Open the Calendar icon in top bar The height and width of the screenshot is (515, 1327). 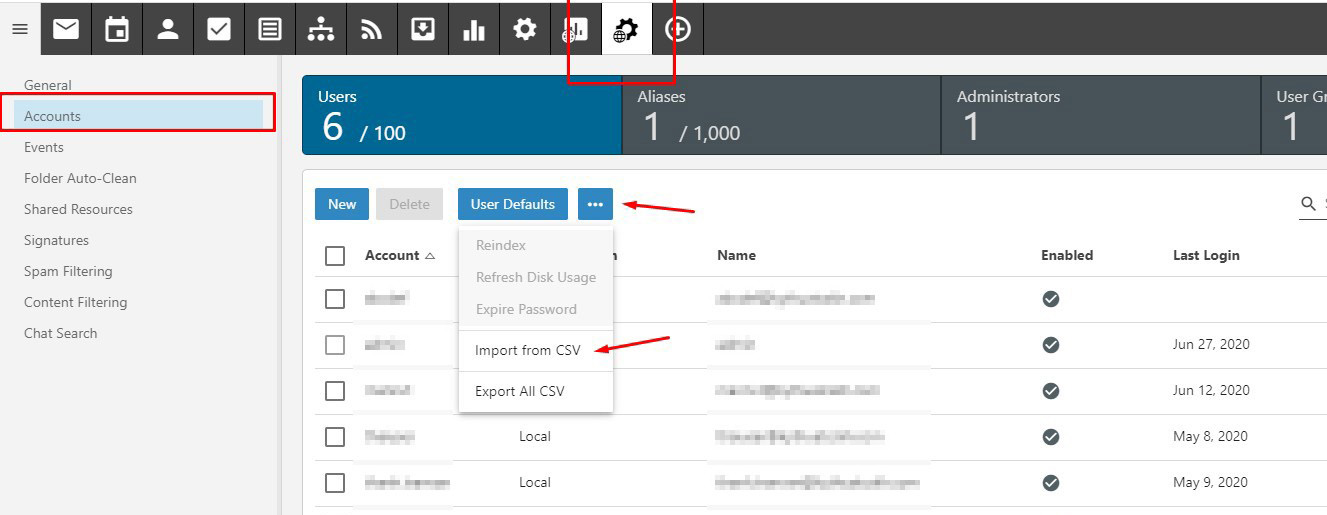pos(117,29)
